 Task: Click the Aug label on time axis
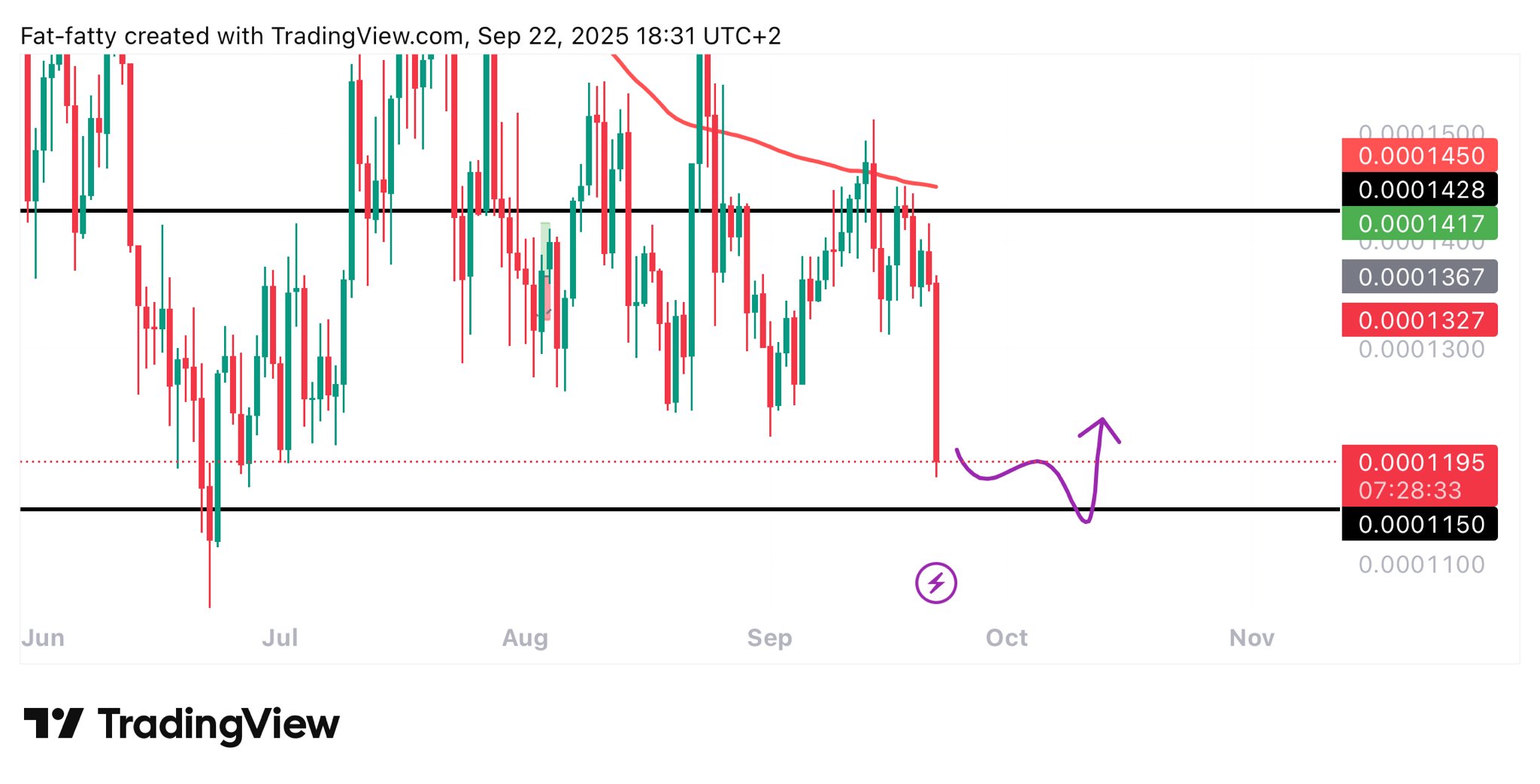(x=525, y=638)
